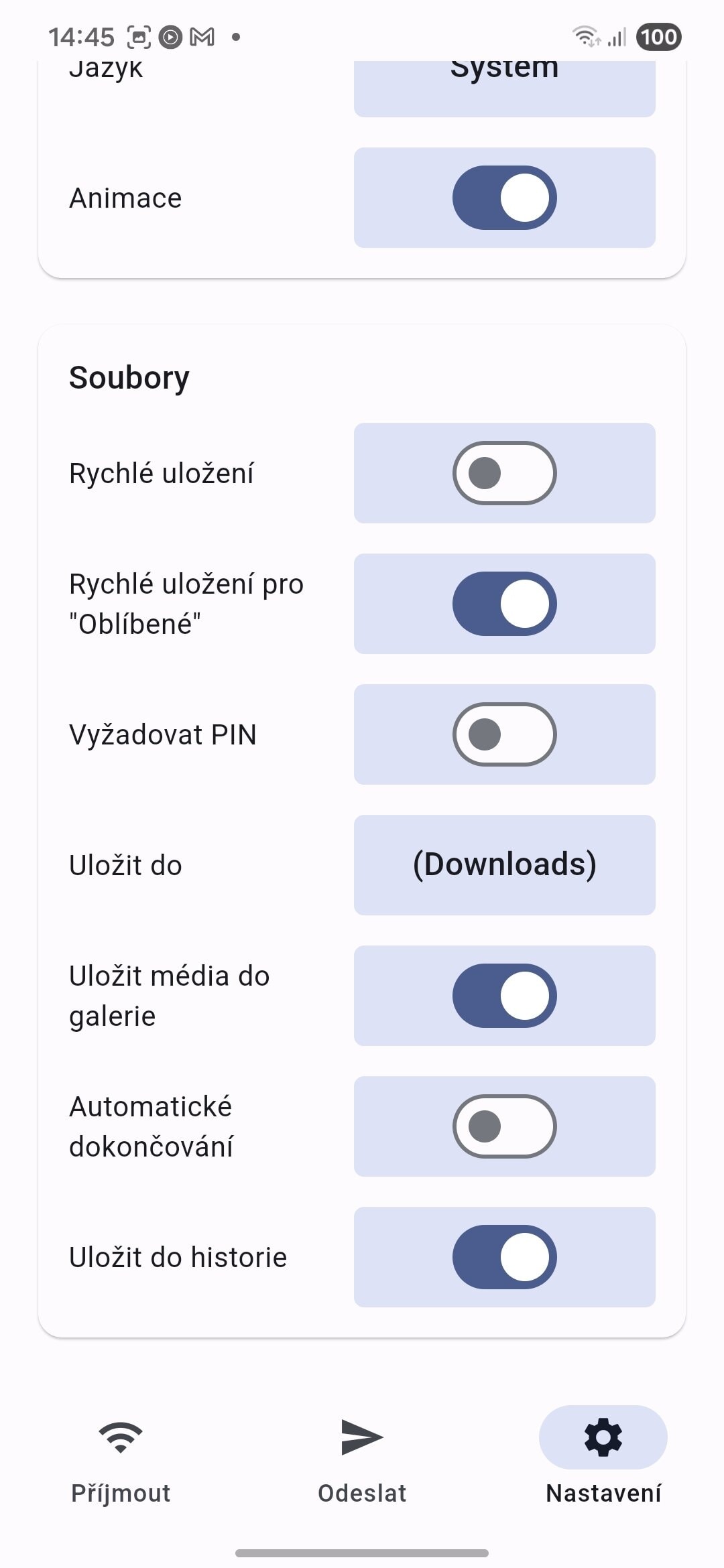
Task: Toggle Rychlé uložení pro "Oblíbené" switch
Action: pyautogui.click(x=504, y=604)
